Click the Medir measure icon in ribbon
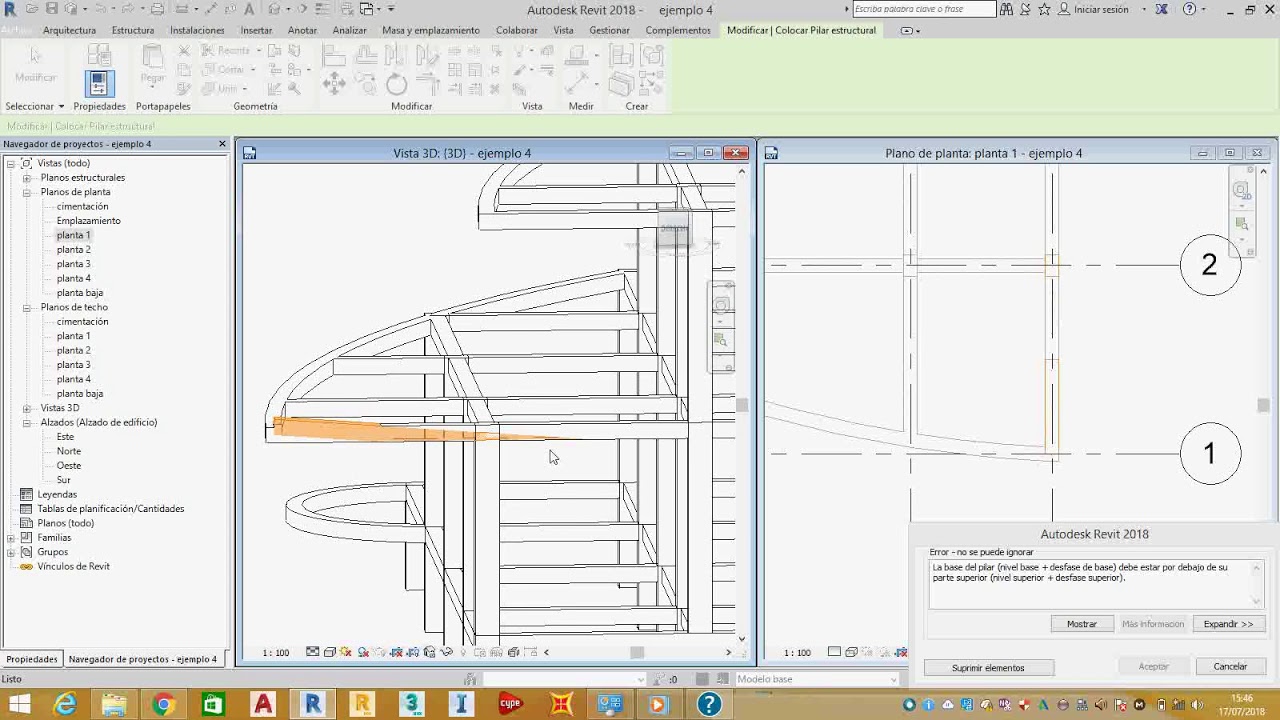The width and height of the screenshot is (1280, 720). [578, 84]
